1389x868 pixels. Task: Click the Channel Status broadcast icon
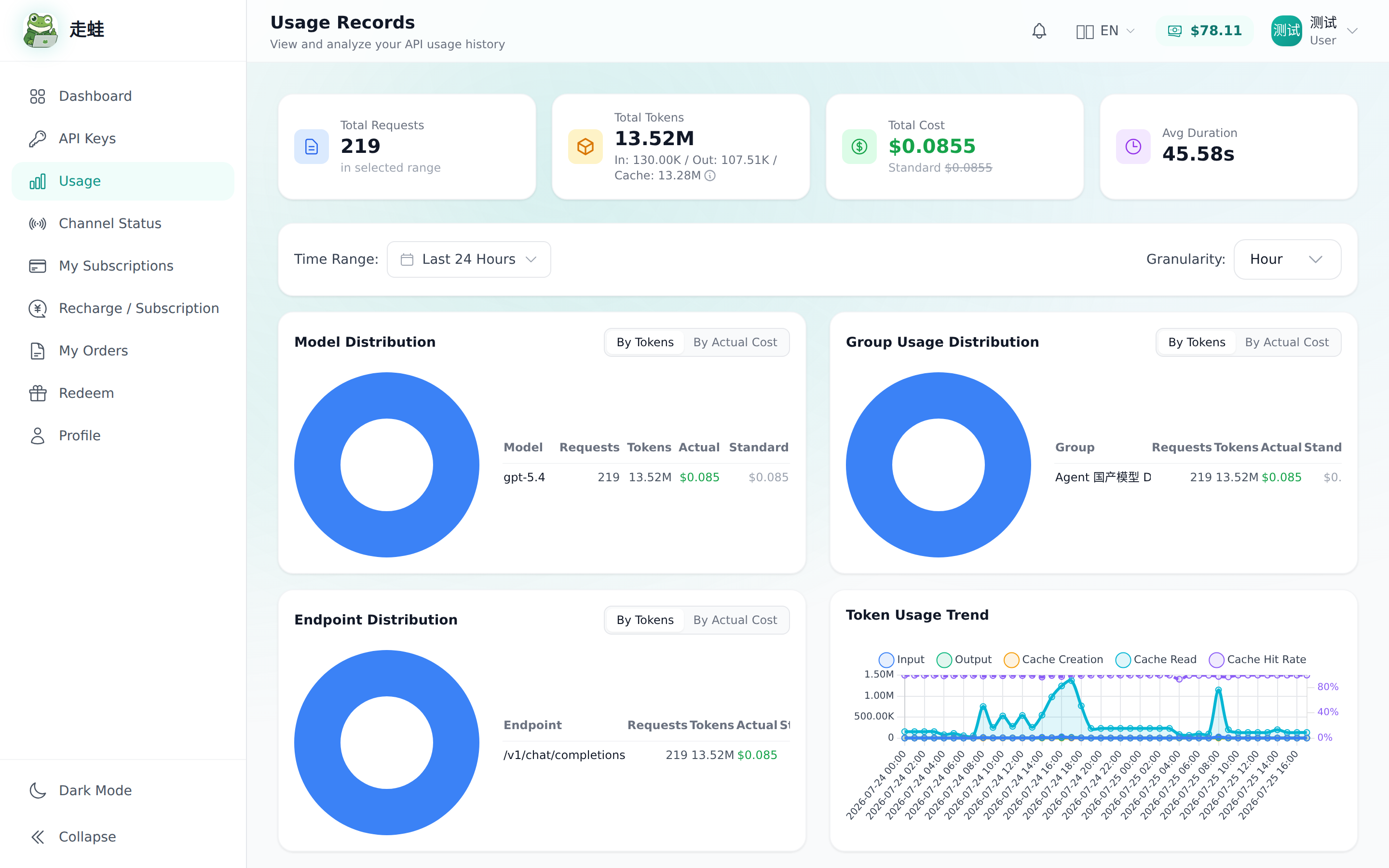pos(37,223)
